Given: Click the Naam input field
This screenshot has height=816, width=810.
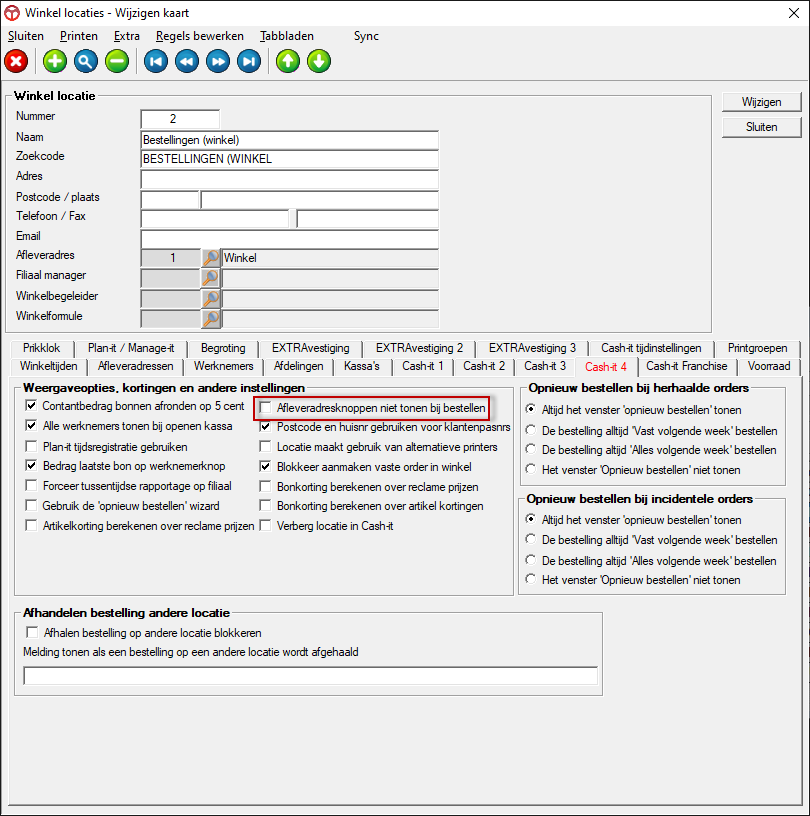Looking at the screenshot, I should tap(289, 140).
